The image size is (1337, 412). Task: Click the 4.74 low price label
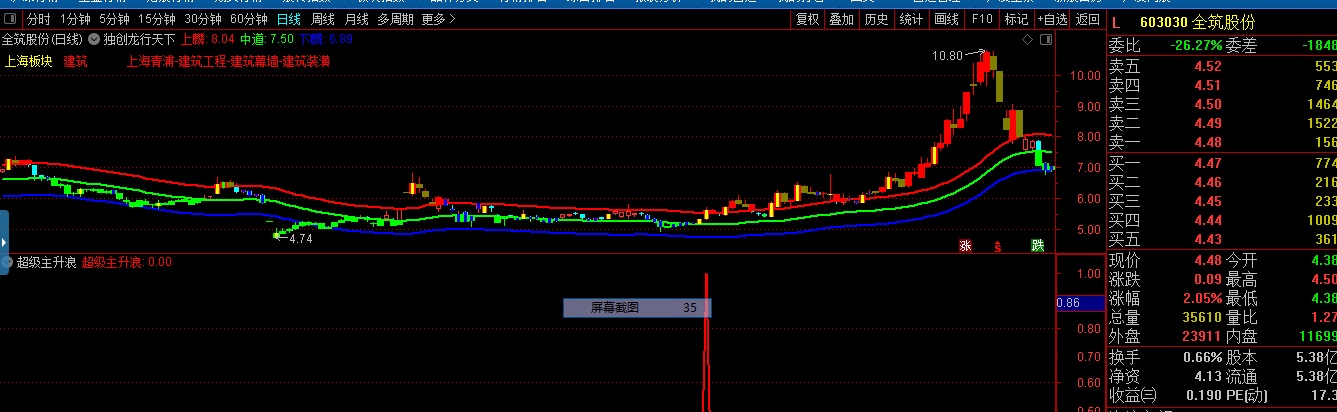301,239
